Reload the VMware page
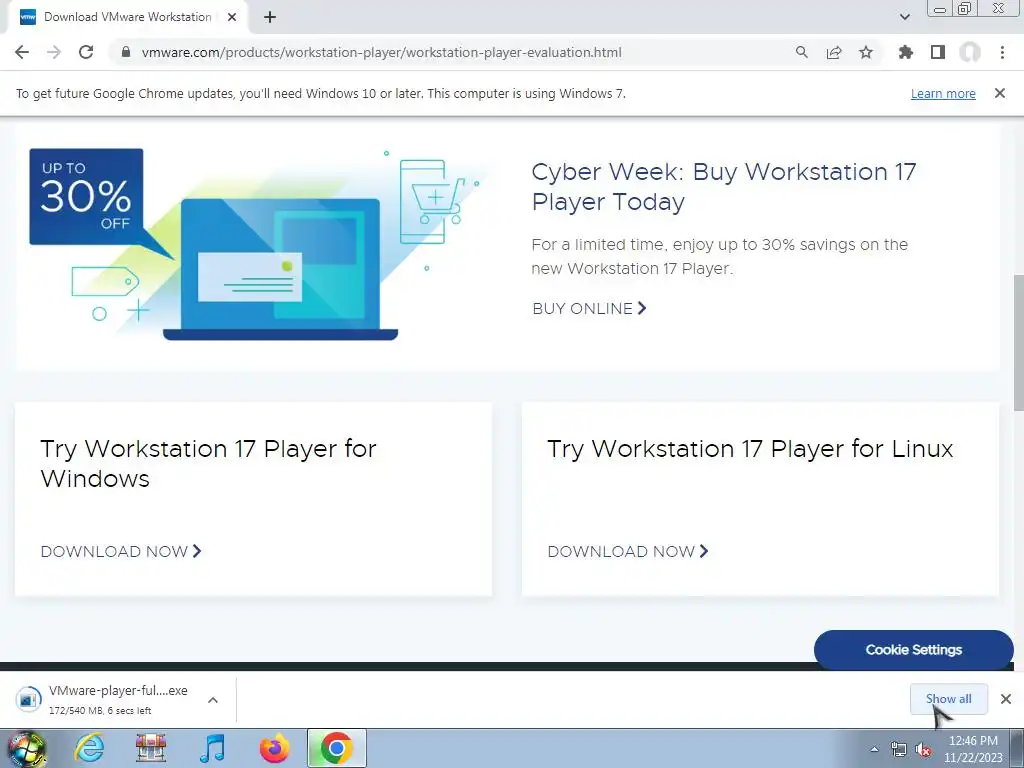The image size is (1024, 768). [86, 52]
